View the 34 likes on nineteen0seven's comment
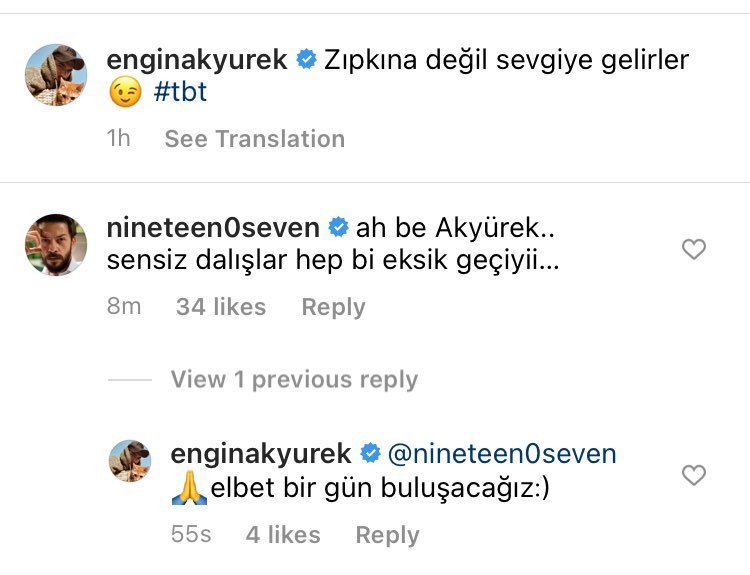 click(221, 307)
